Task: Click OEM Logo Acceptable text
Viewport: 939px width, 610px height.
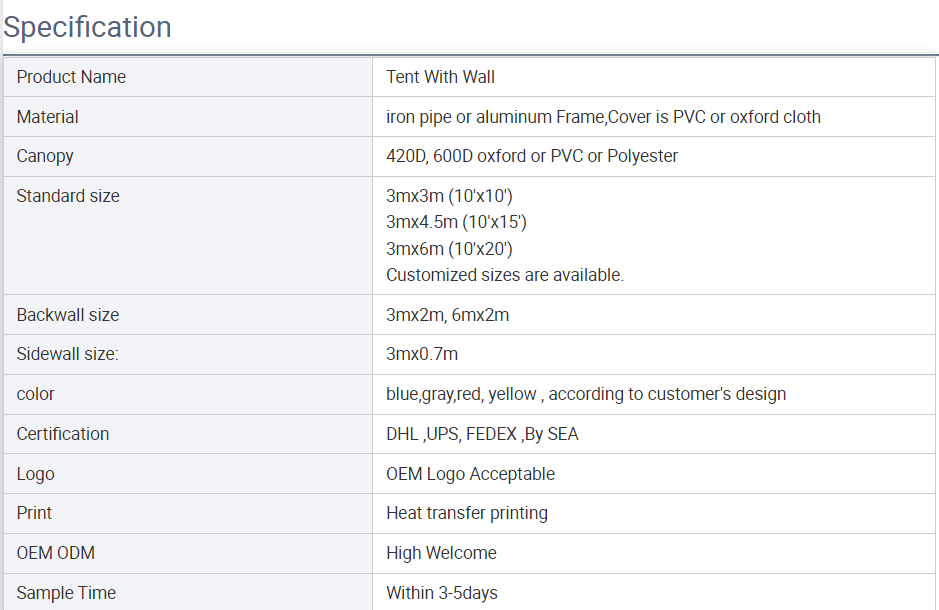Action: (470, 474)
